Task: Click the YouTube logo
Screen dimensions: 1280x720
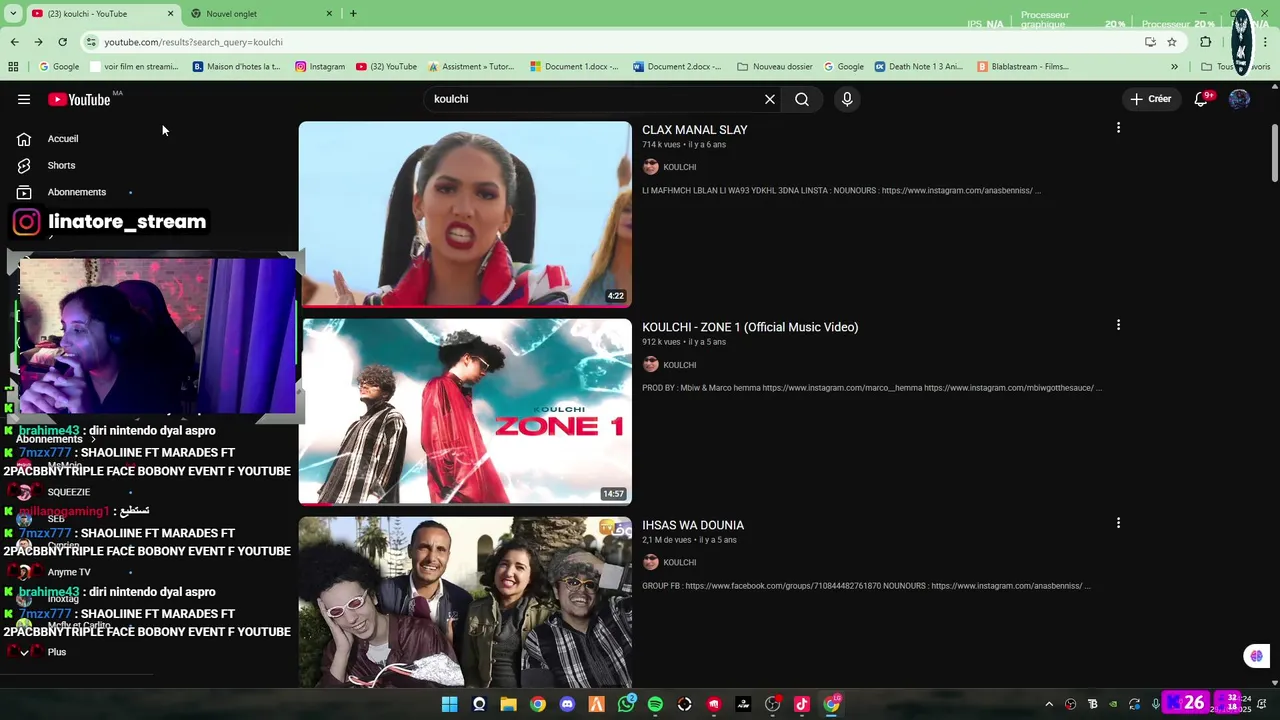Action: pyautogui.click(x=78, y=99)
